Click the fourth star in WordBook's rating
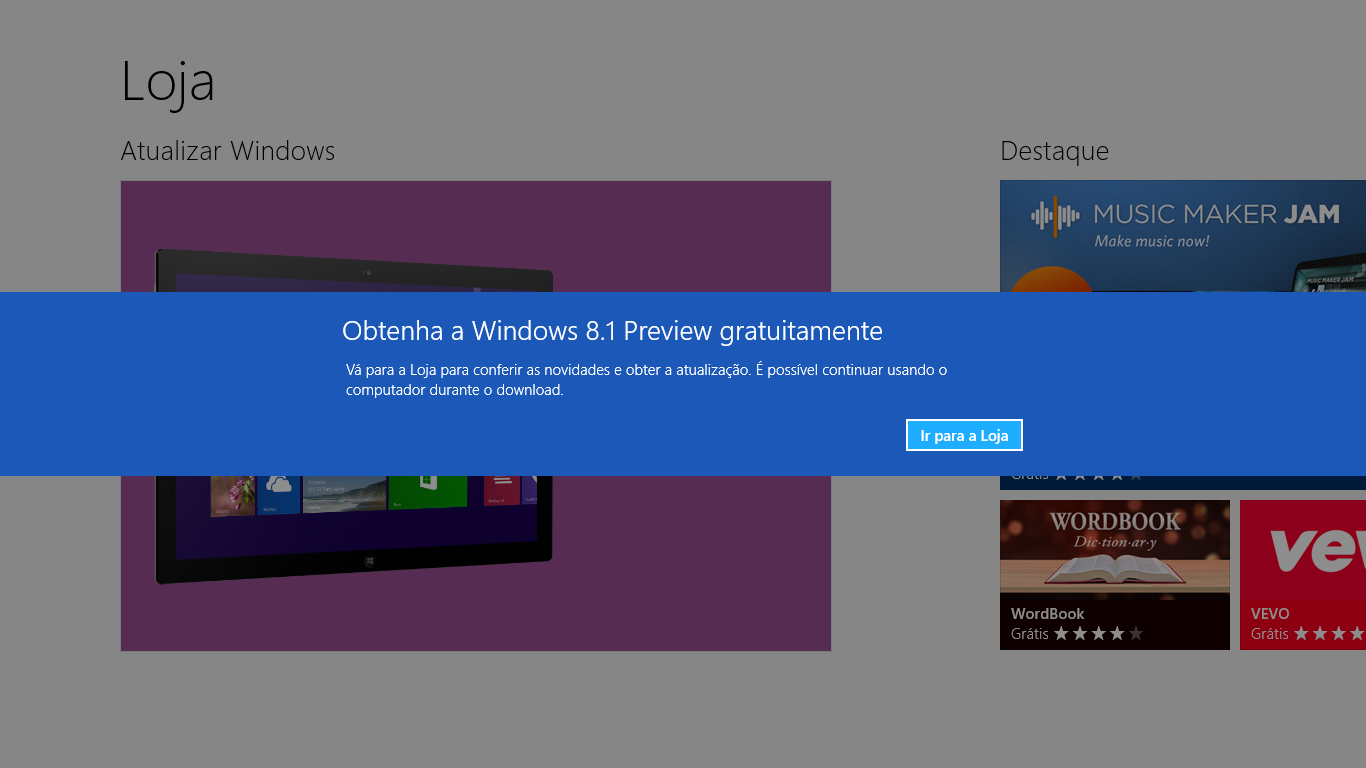This screenshot has width=1366, height=768. click(x=1117, y=633)
